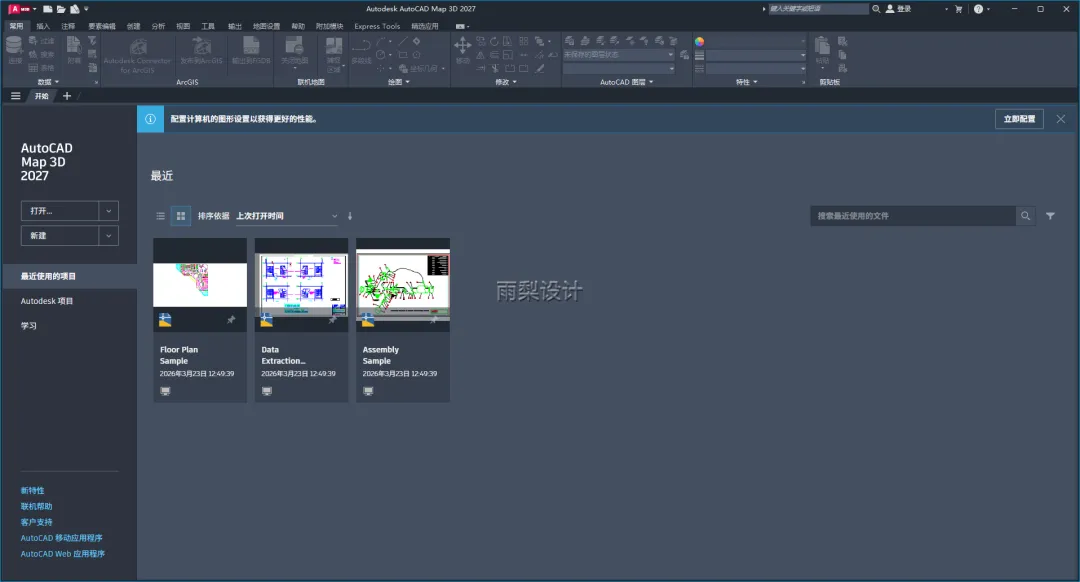Click the magnifier icon beside keyword search box
Image resolution: width=1080 pixels, height=582 pixels.
(x=876, y=9)
